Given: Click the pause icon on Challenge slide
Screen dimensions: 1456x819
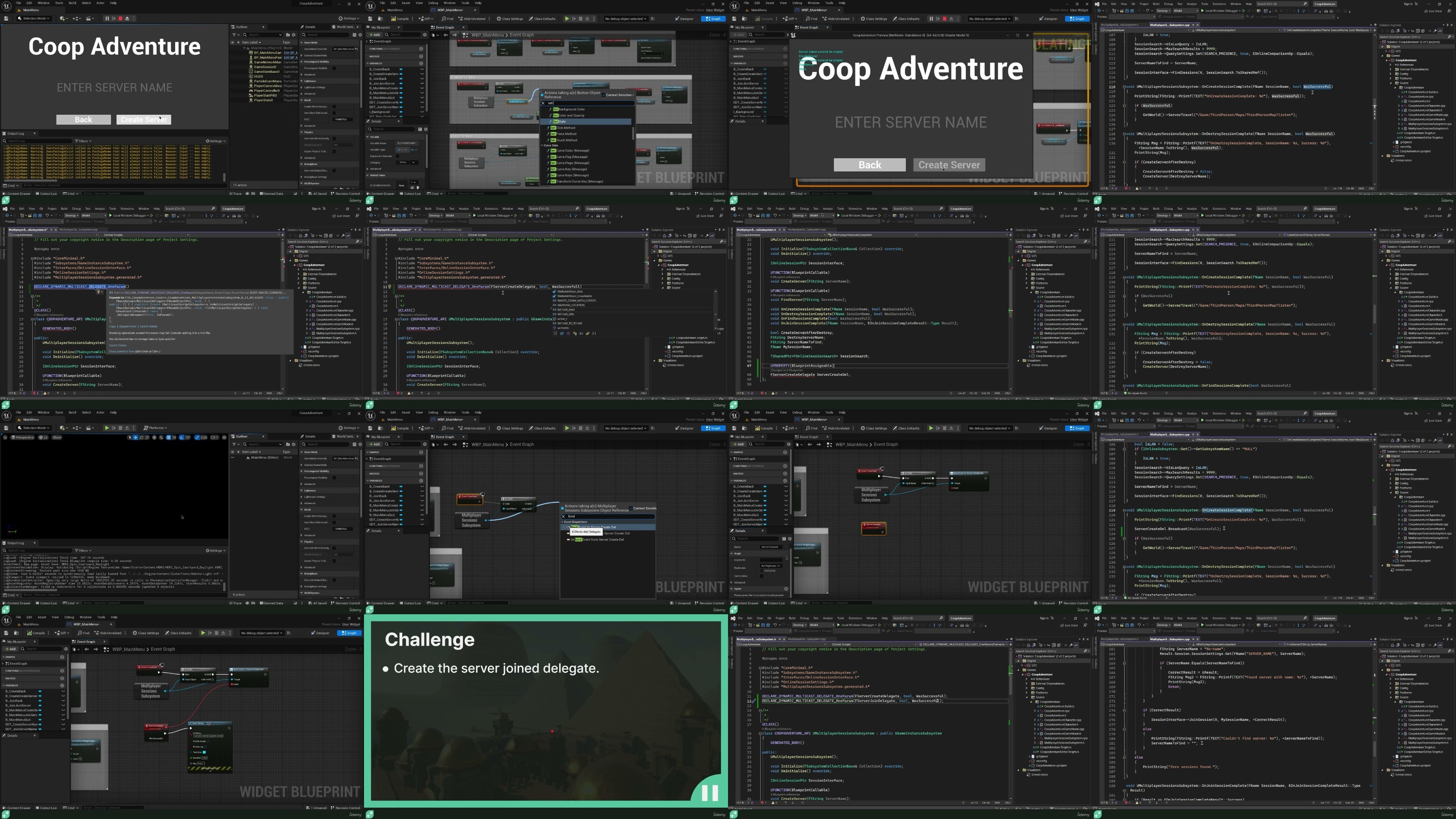Looking at the screenshot, I should tap(709, 793).
